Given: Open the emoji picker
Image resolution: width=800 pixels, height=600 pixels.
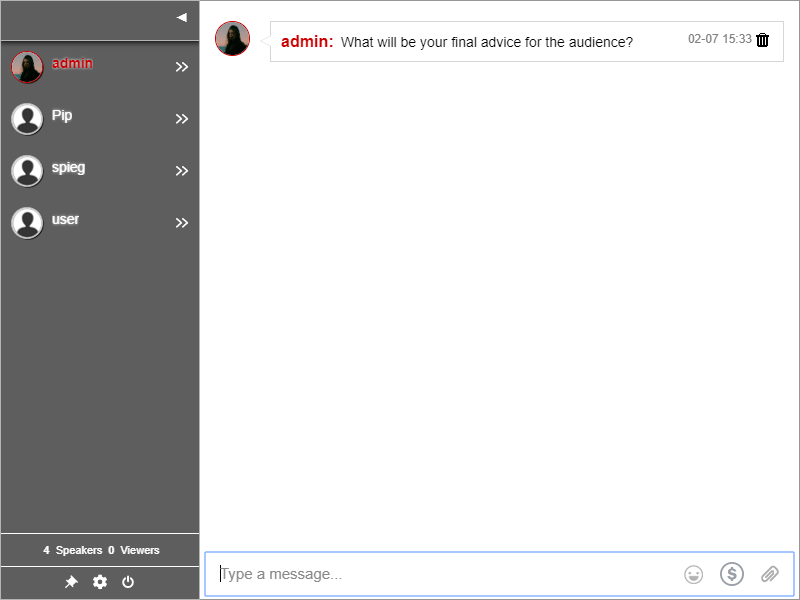Looking at the screenshot, I should pyautogui.click(x=693, y=574).
